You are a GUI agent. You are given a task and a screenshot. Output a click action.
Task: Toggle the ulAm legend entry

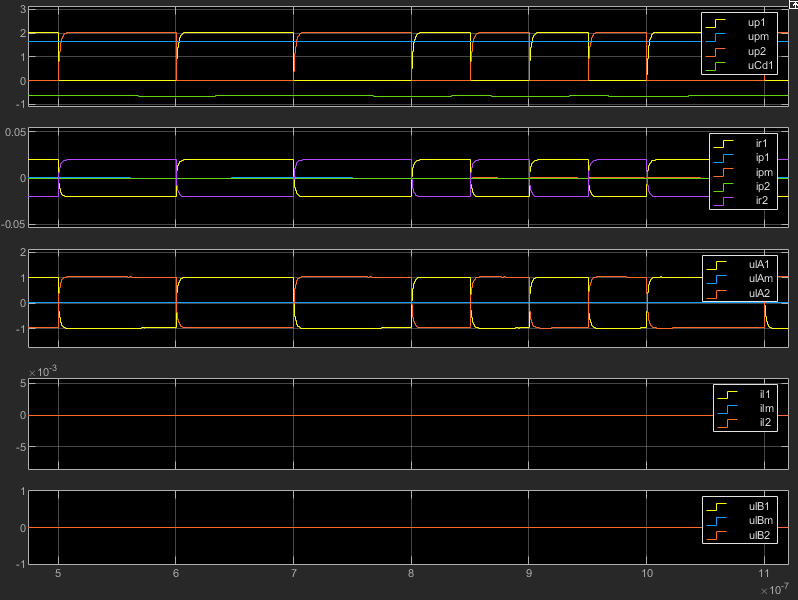tap(740, 278)
